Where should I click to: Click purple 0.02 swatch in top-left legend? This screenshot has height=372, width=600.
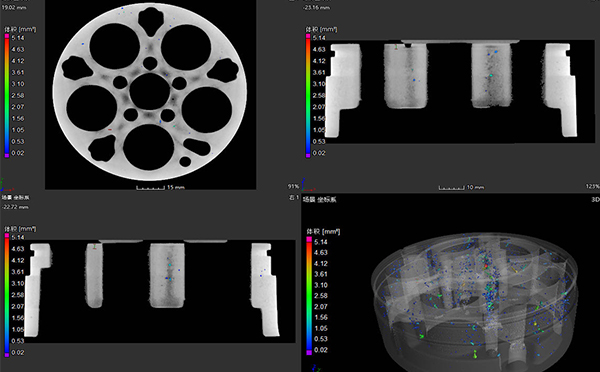pos(7,155)
